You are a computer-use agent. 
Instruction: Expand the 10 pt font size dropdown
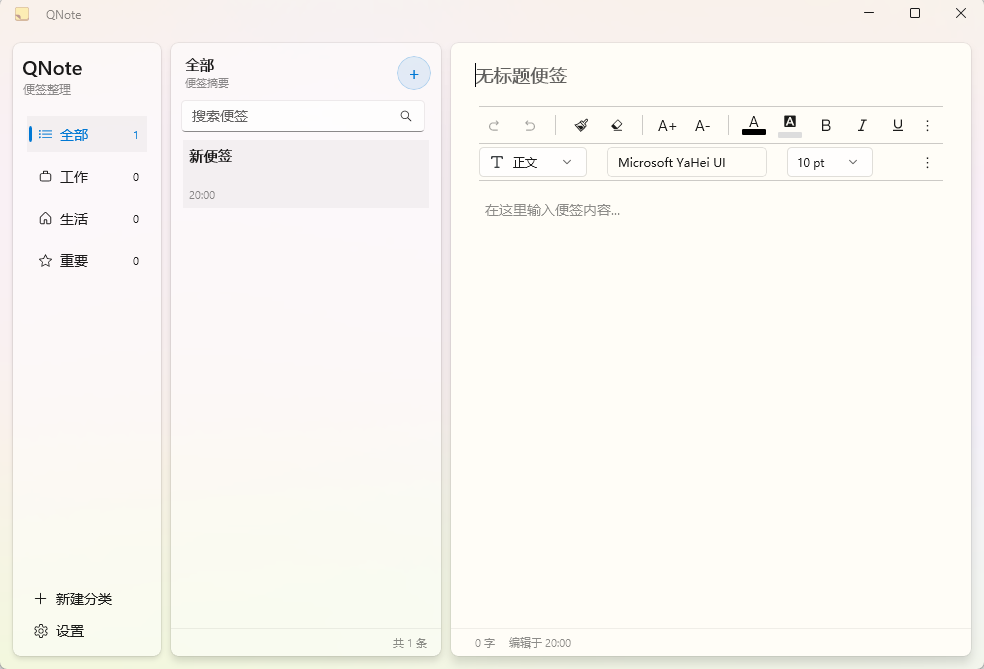click(830, 163)
